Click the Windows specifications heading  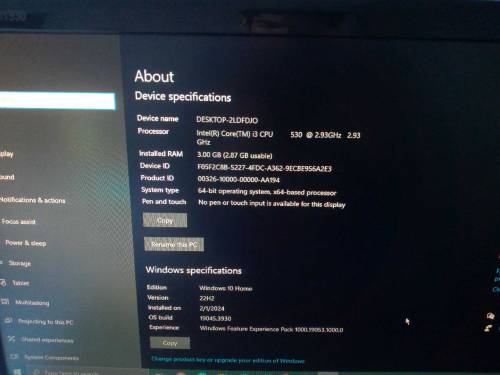coord(194,270)
